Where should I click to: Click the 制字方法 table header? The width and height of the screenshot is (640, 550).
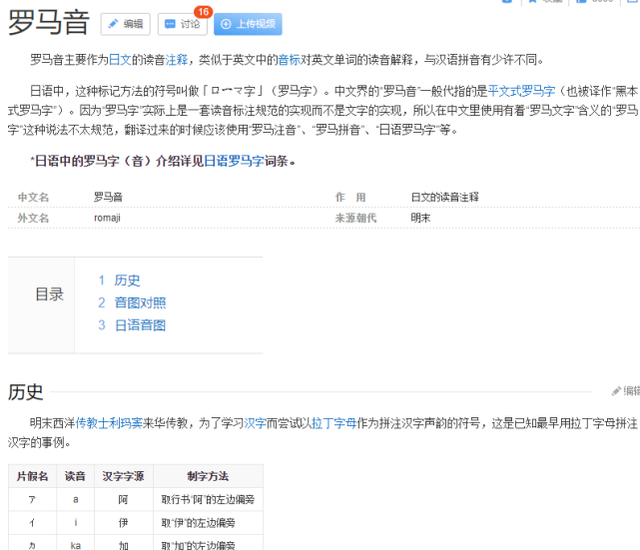tap(208, 476)
